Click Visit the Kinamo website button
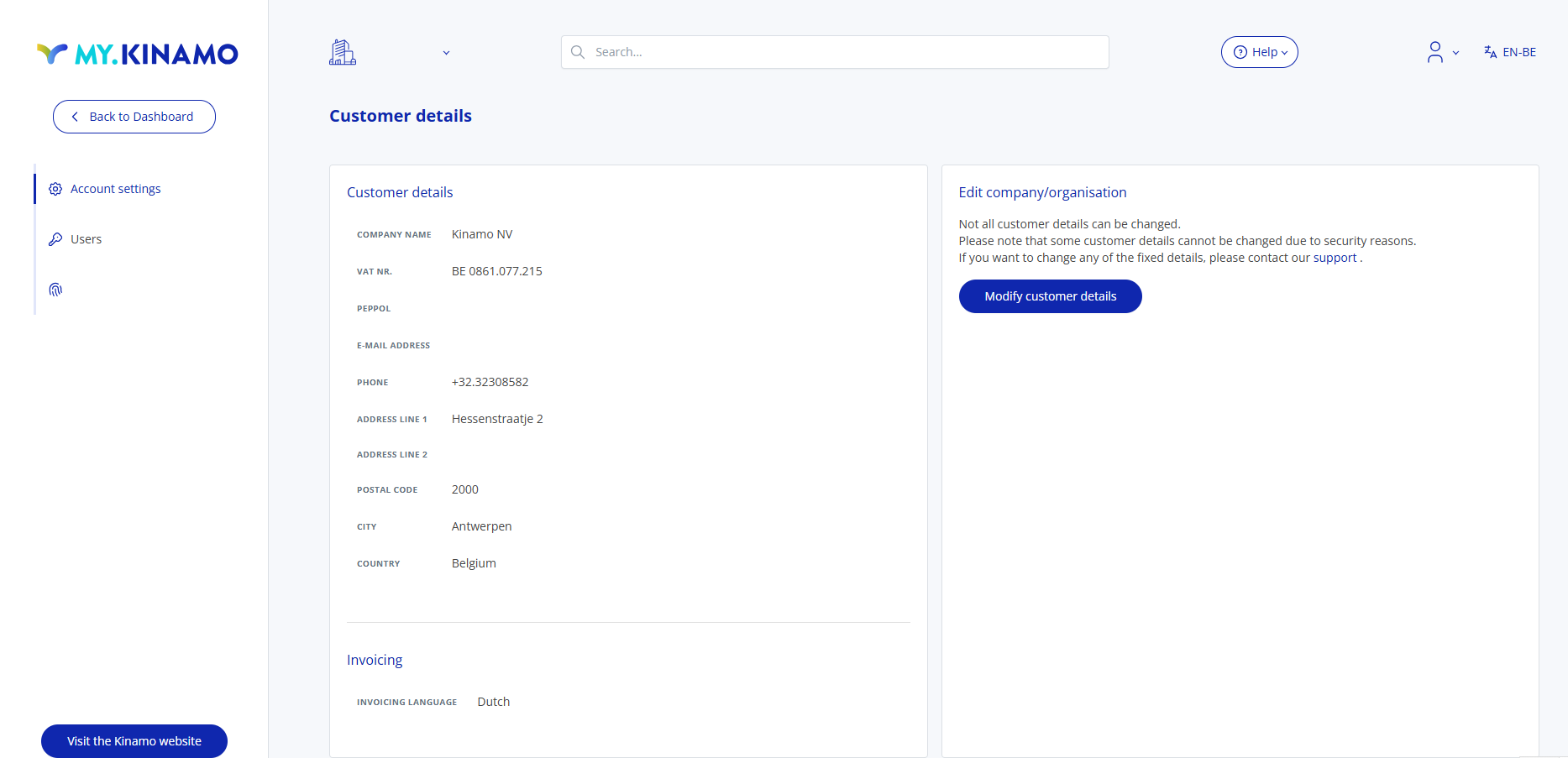 click(x=134, y=741)
